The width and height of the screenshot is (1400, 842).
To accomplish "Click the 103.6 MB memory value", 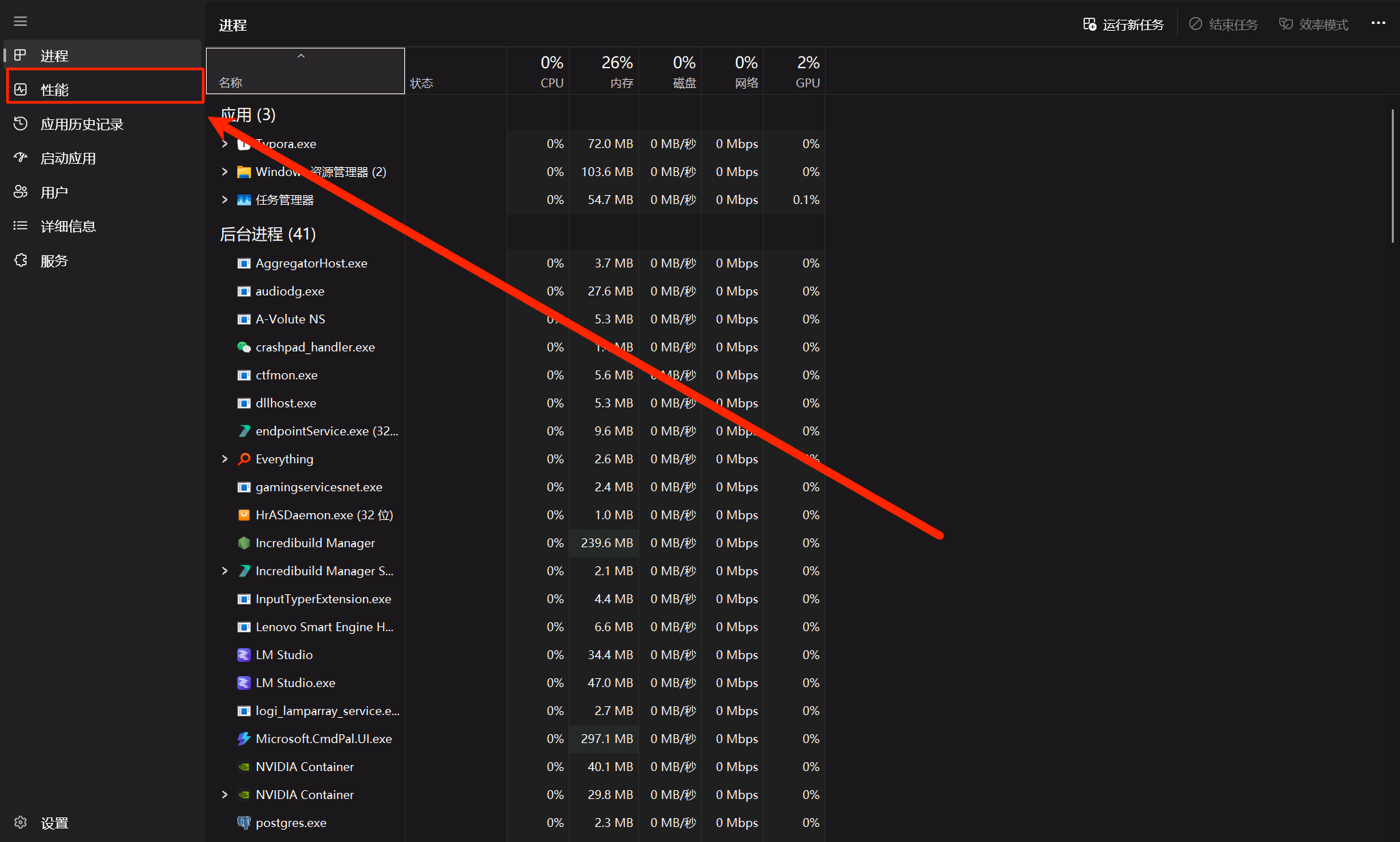I will (x=607, y=172).
